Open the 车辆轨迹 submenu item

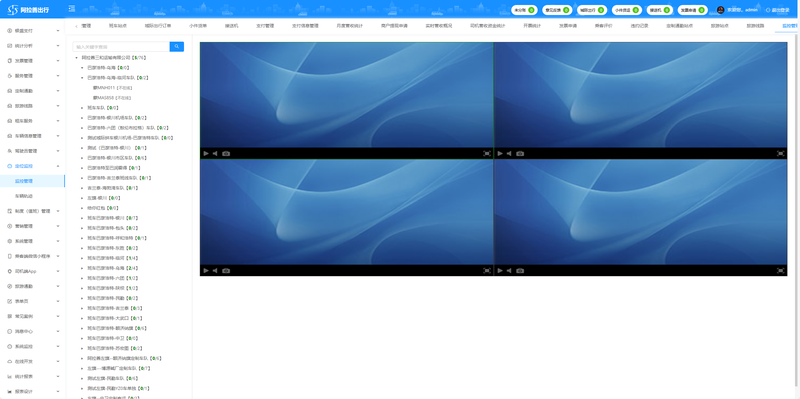tap(24, 196)
